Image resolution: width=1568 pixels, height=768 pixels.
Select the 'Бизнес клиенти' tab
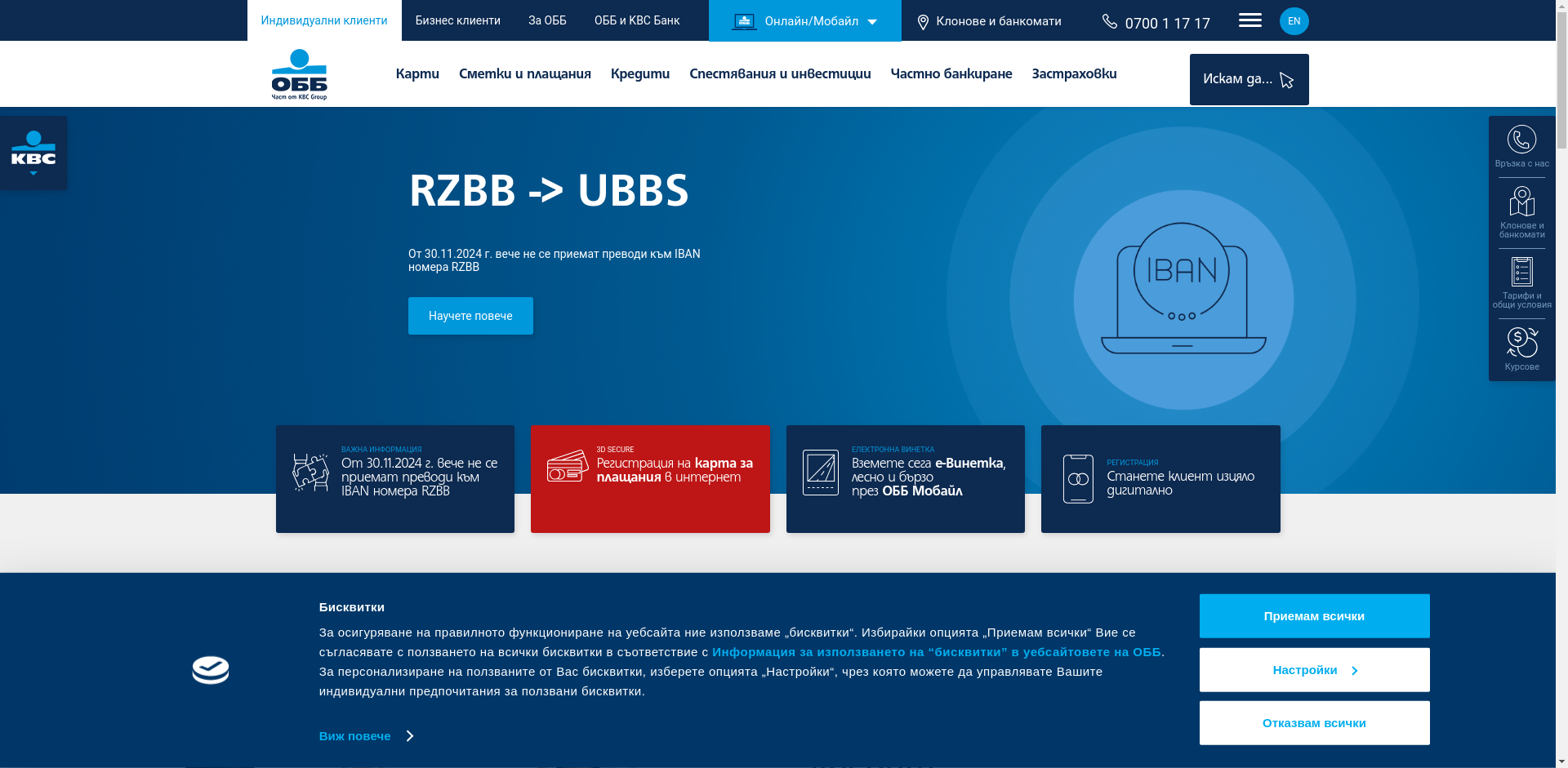457,20
